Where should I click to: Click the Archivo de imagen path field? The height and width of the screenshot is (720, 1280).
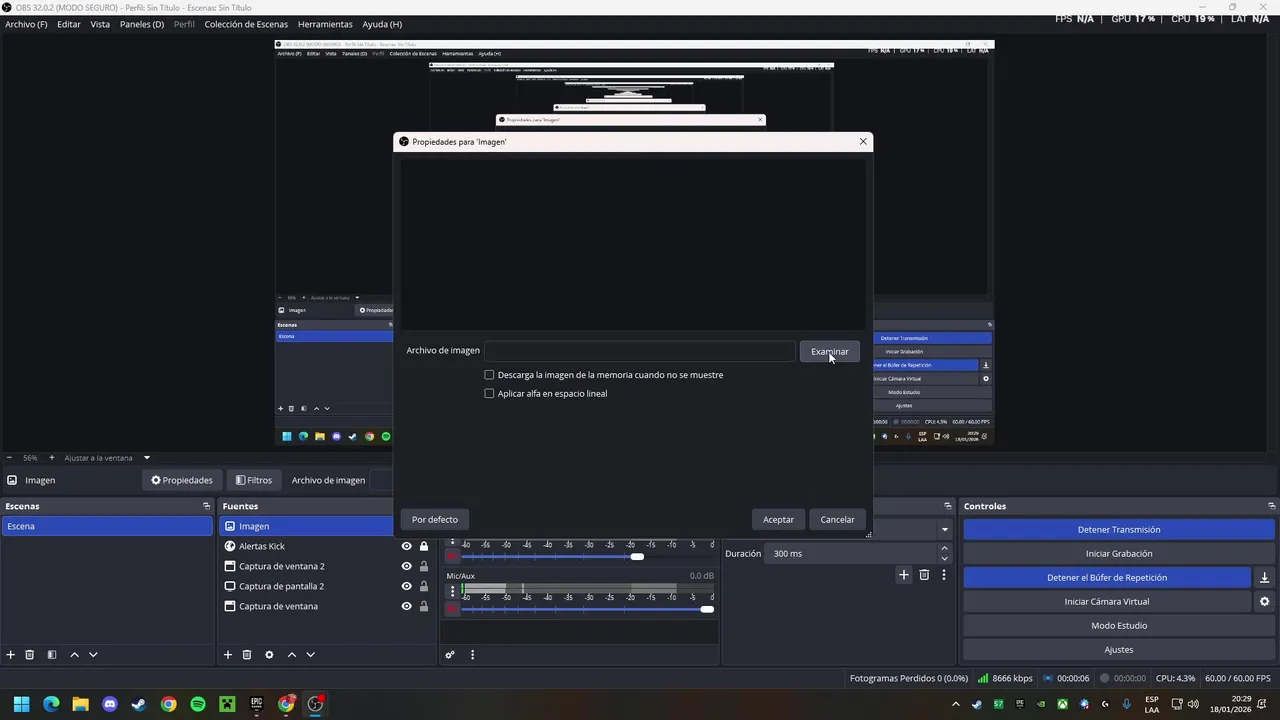coord(640,351)
